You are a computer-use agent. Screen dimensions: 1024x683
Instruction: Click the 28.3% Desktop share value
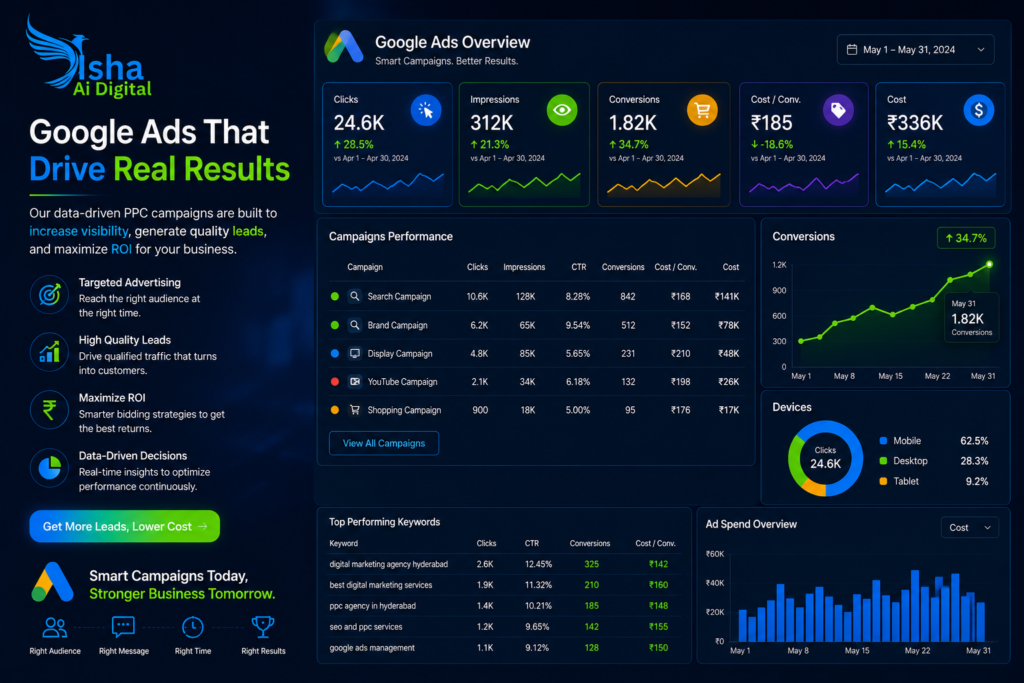(974, 461)
